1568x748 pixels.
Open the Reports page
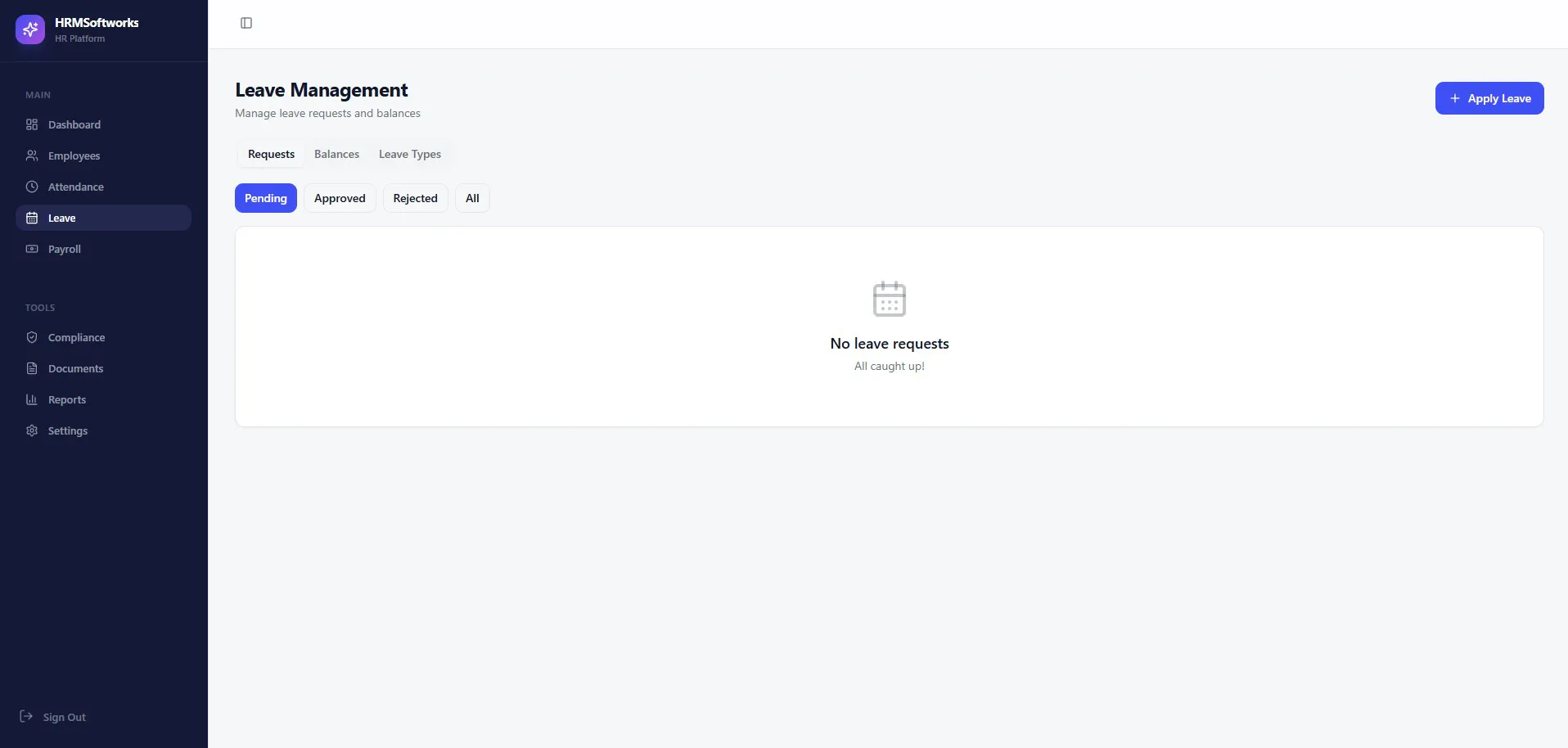(x=103, y=399)
